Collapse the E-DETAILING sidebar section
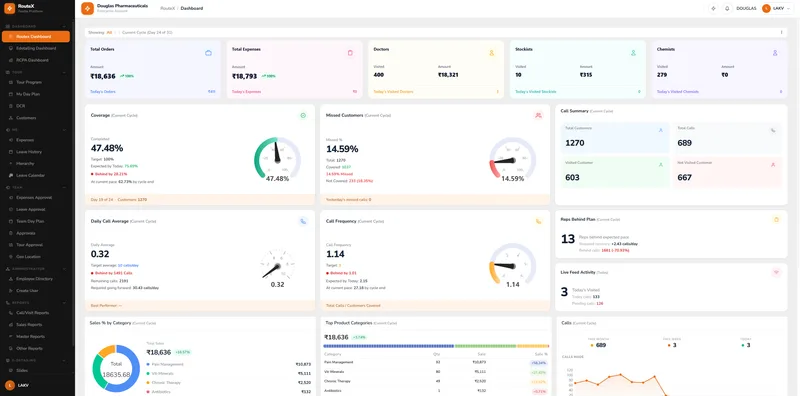Screen dimensions: 800x396 [64, 360]
